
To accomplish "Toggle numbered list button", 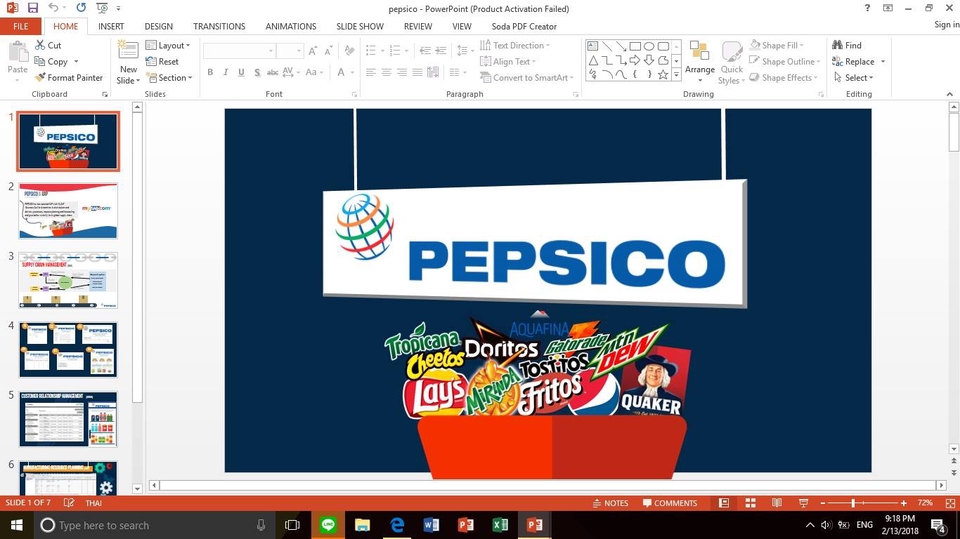I will 395,51.
